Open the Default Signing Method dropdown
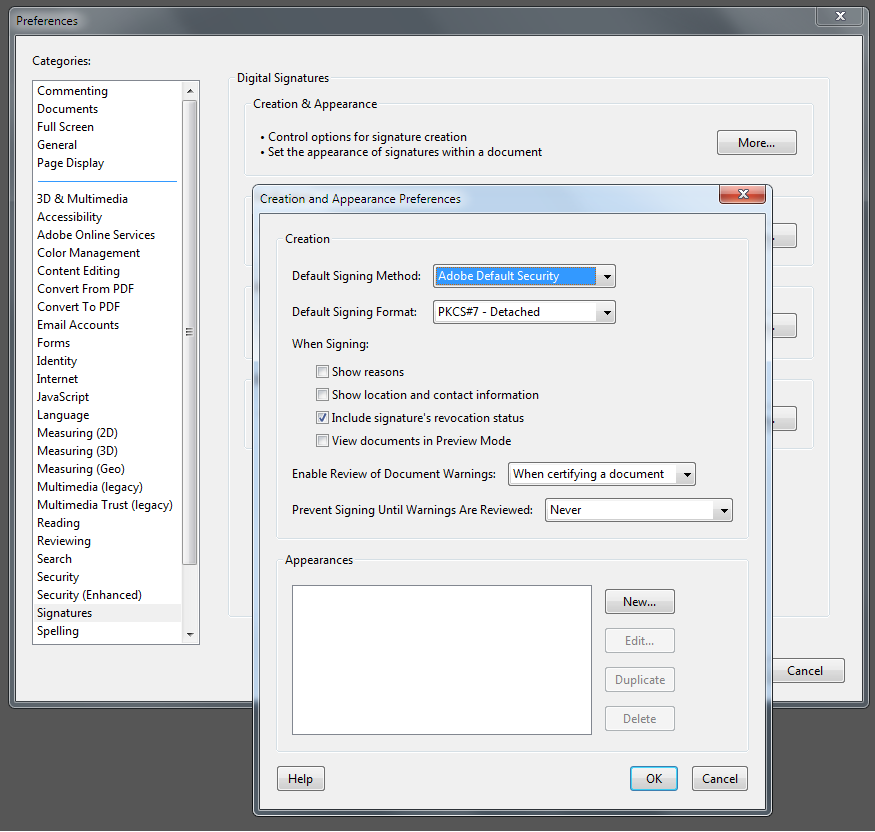 click(524, 276)
